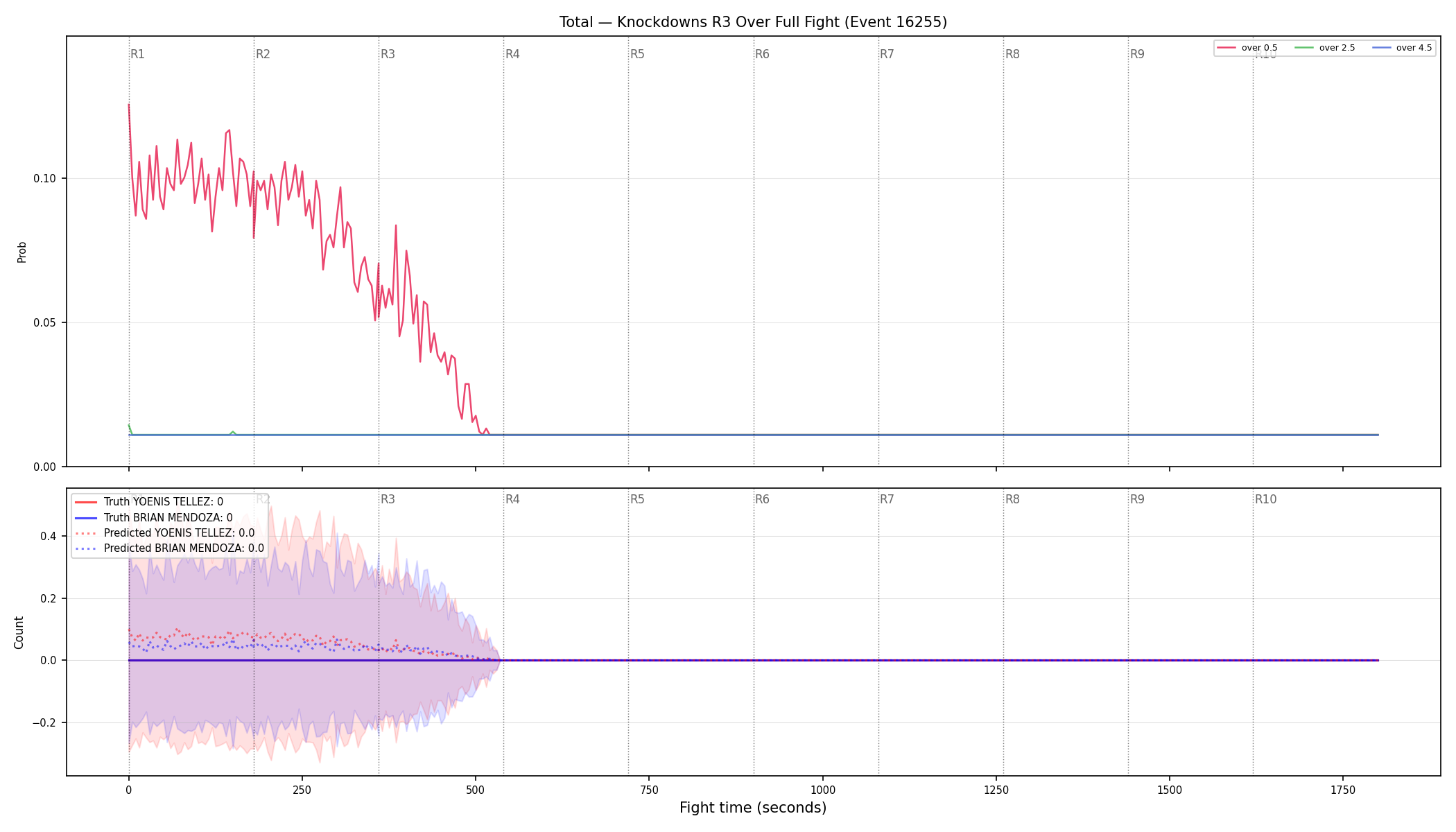Select 'Truth YOENIS TELLEZ: 0' legend item
The image size is (1456, 832).
(x=149, y=502)
